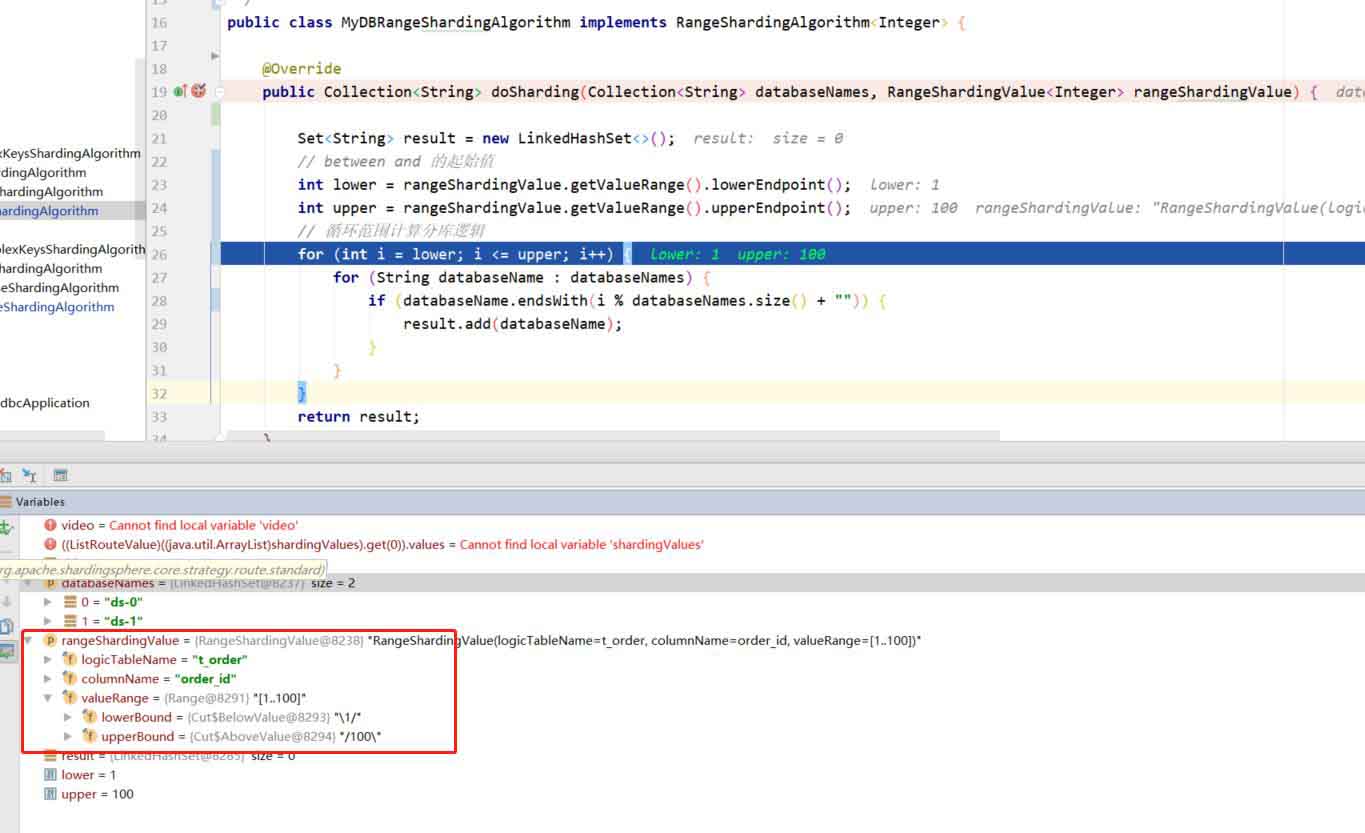This screenshot has height=833, width=1365.
Task: Collapse the valueRange tree node
Action: (48, 698)
